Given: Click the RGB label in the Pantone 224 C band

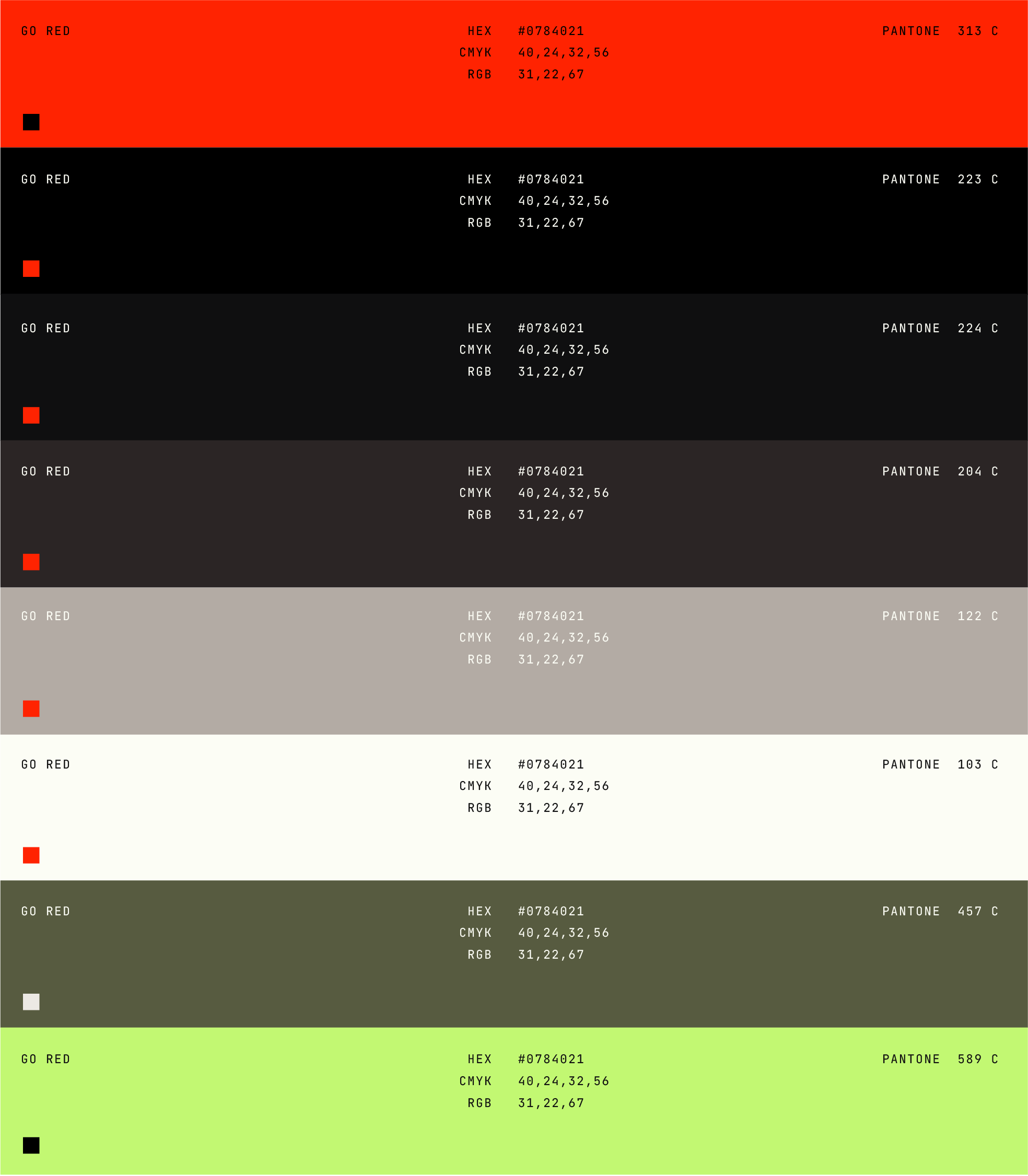Looking at the screenshot, I should tap(480, 372).
